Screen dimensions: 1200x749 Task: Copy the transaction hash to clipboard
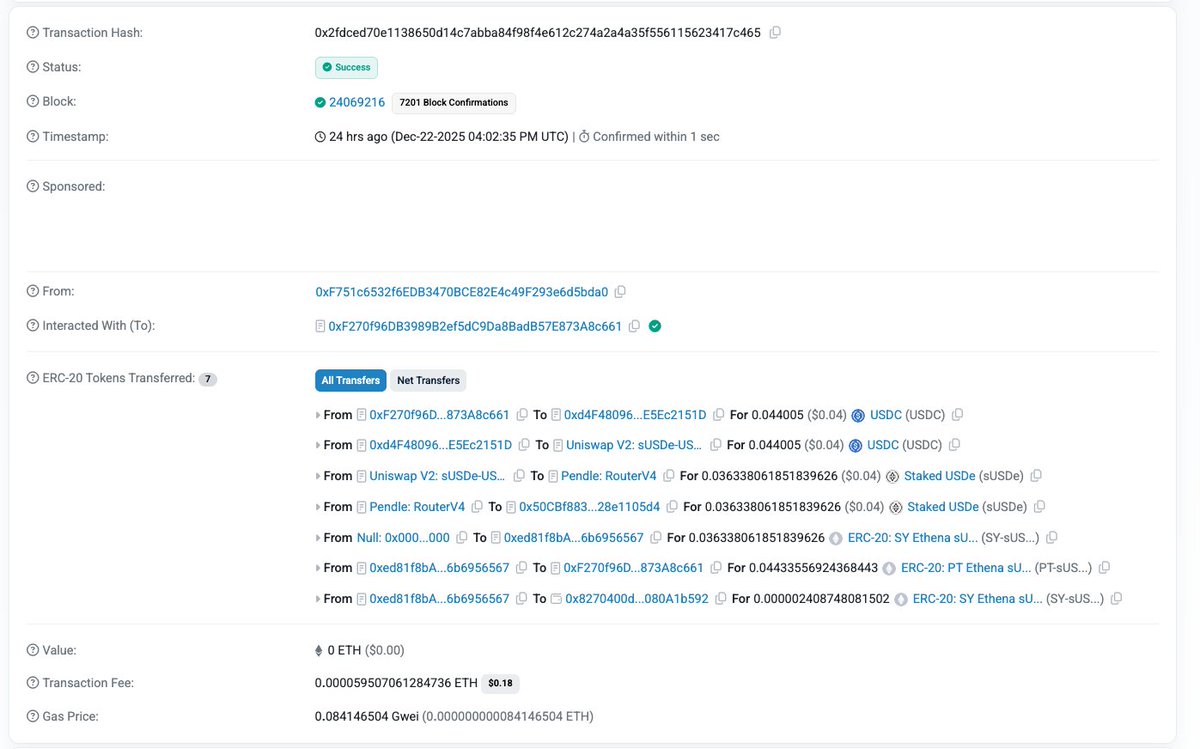click(x=775, y=33)
